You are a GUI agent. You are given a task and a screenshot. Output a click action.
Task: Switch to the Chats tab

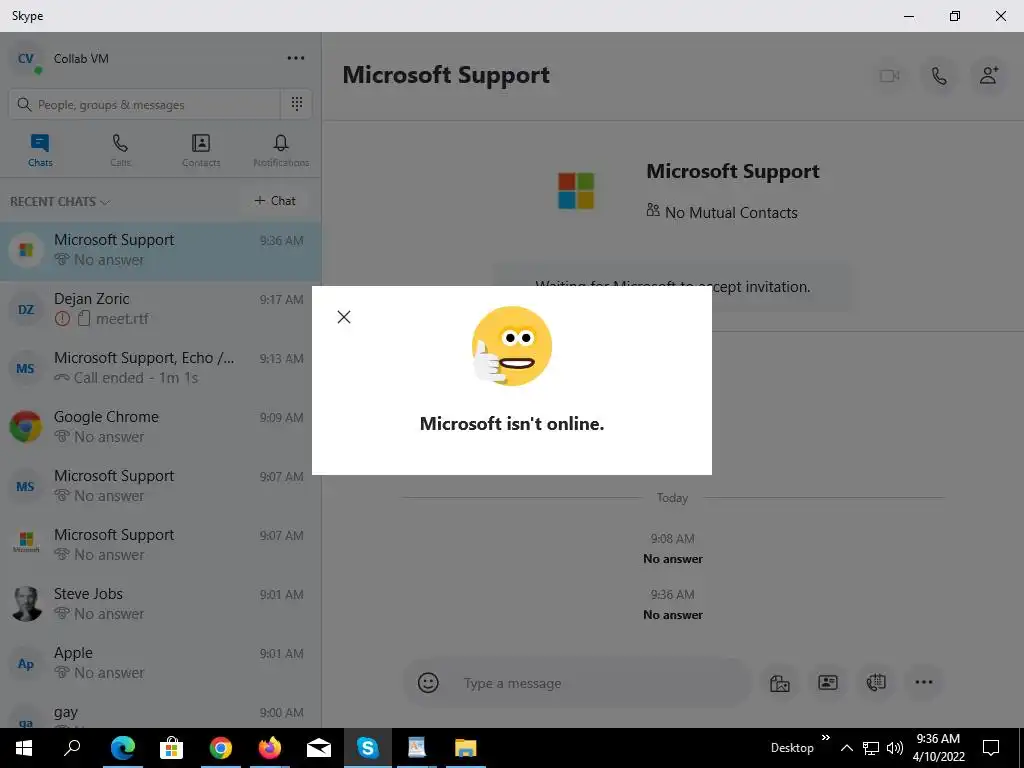[x=40, y=150]
